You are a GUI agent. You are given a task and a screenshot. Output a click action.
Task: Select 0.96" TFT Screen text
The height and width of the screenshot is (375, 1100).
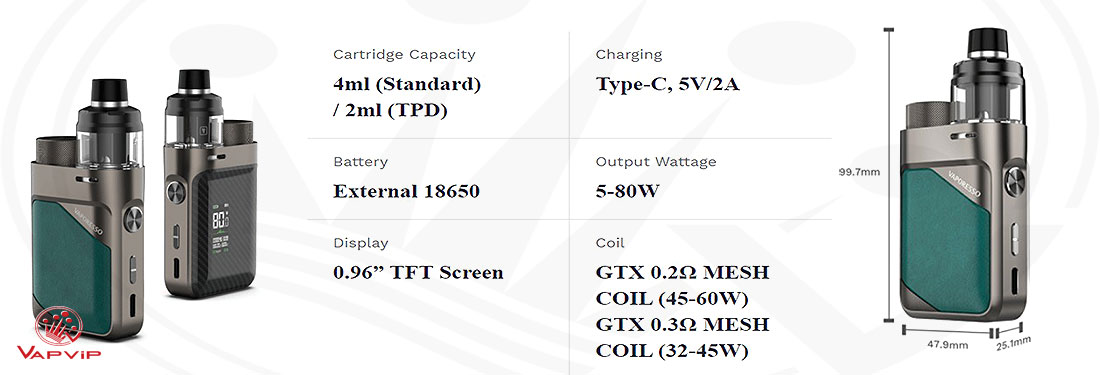[x=418, y=273]
